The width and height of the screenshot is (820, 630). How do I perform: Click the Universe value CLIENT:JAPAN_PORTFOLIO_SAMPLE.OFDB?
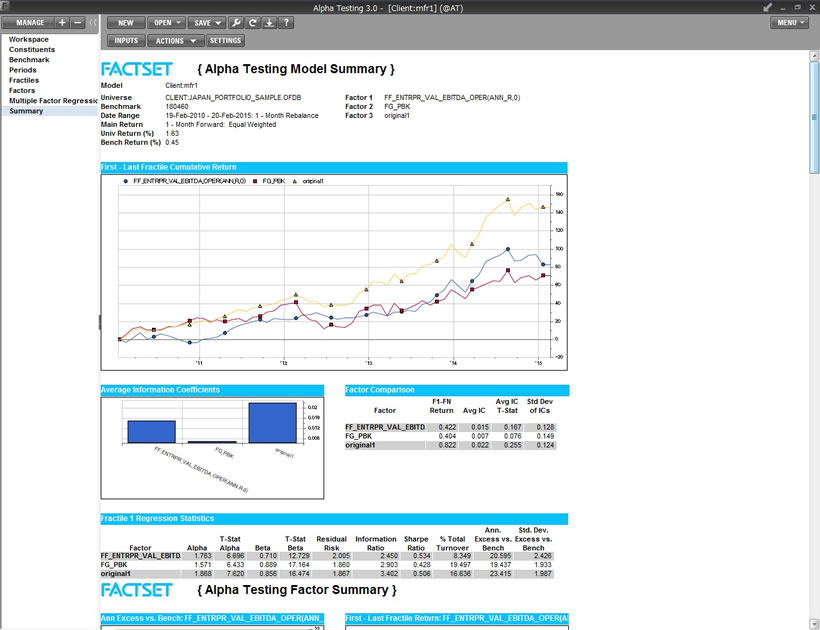[233, 98]
